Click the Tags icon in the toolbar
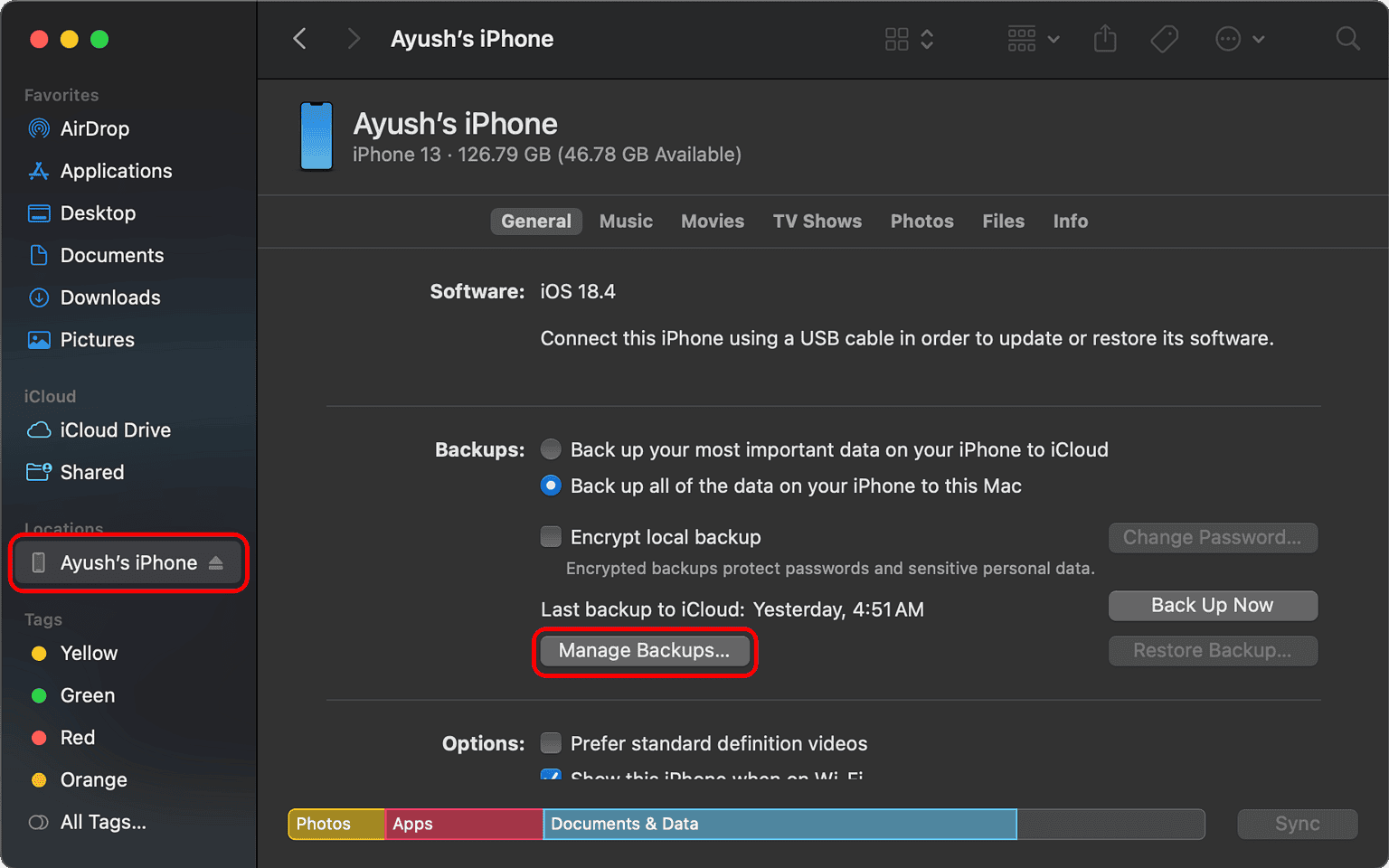 [x=1164, y=39]
